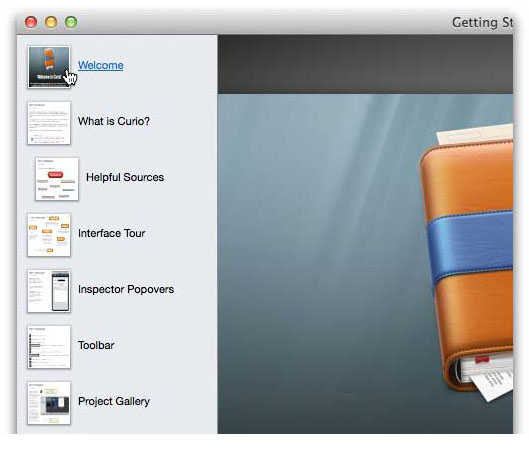Select the Toolbar page thumbnail
Screen dimensions: 529x456
(x=49, y=347)
